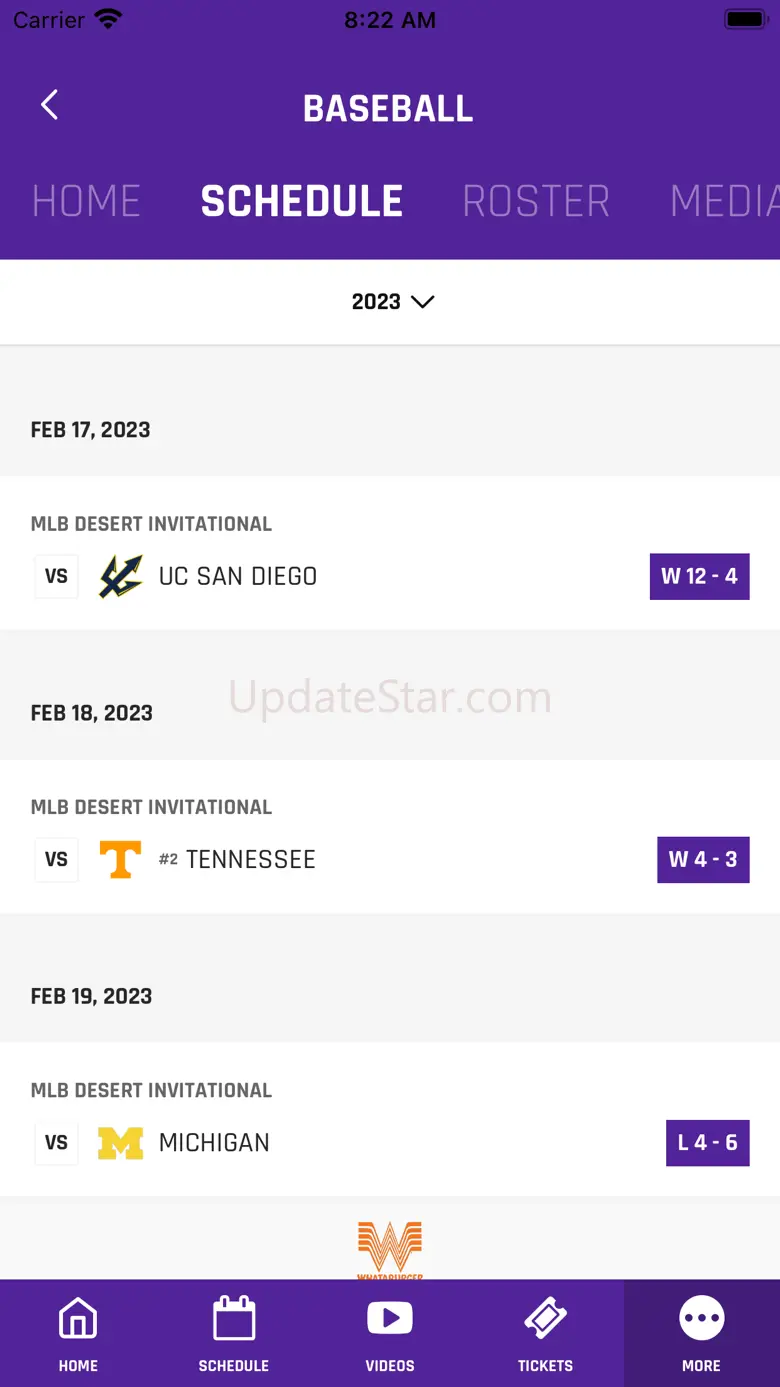780x1387 pixels.
Task: Open the Michigan game entry
Action: click(x=390, y=1119)
